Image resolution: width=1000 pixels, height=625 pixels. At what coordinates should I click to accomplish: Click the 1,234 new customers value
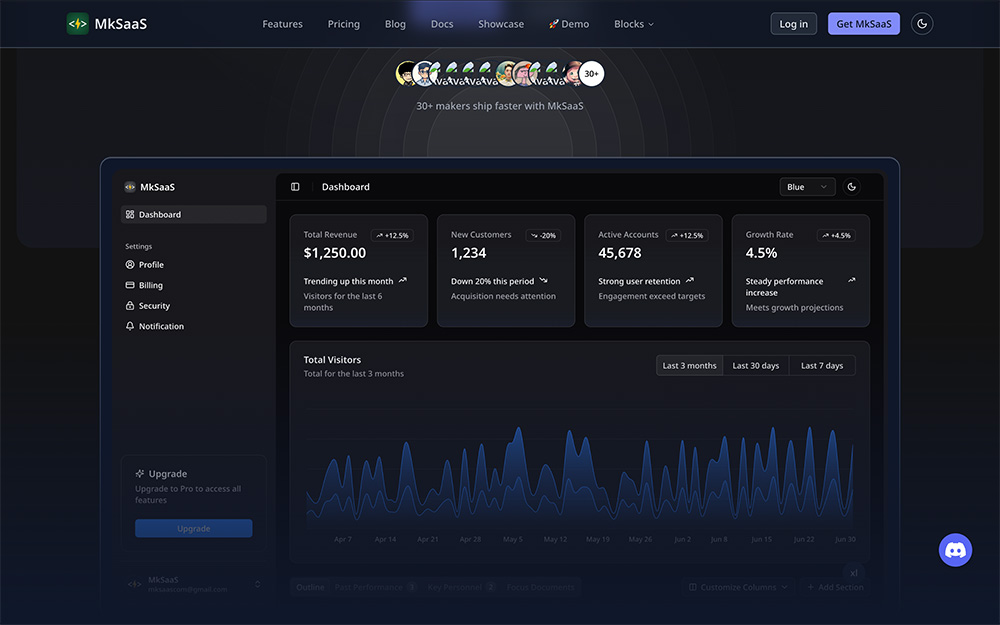(469, 253)
